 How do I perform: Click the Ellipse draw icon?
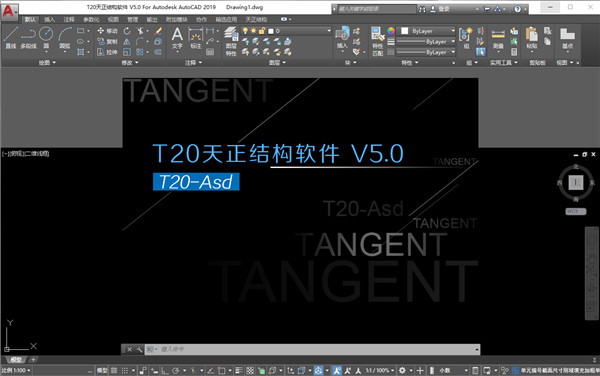point(80,41)
